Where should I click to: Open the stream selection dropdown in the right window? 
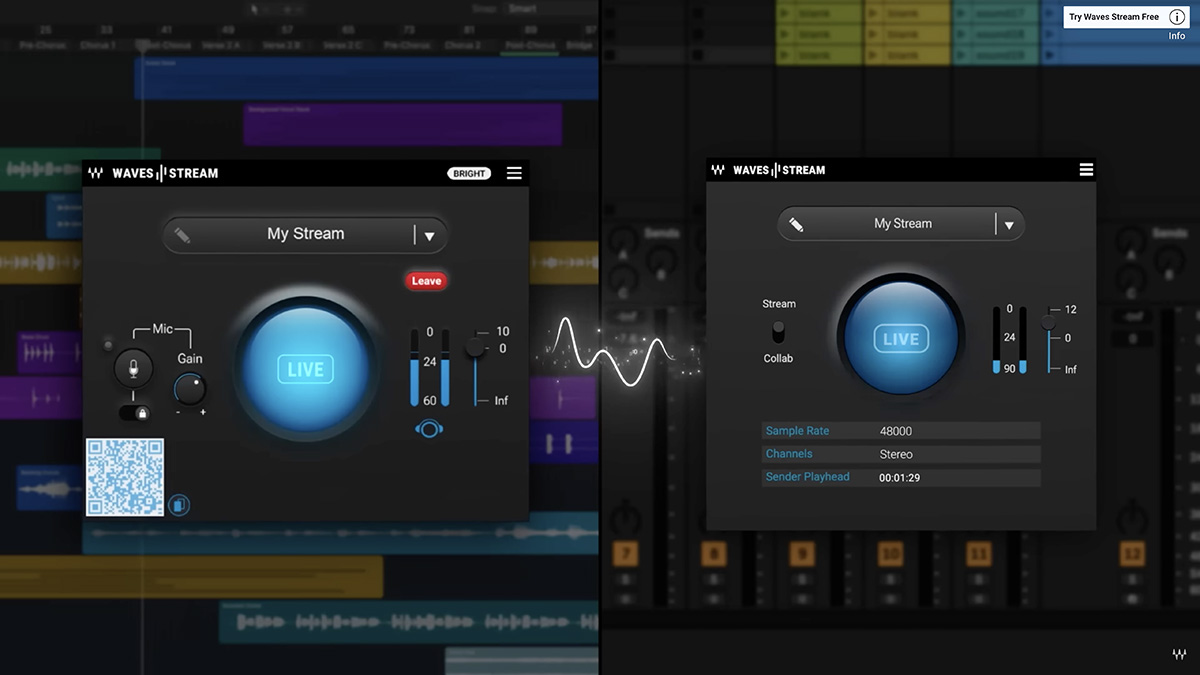pos(1010,224)
